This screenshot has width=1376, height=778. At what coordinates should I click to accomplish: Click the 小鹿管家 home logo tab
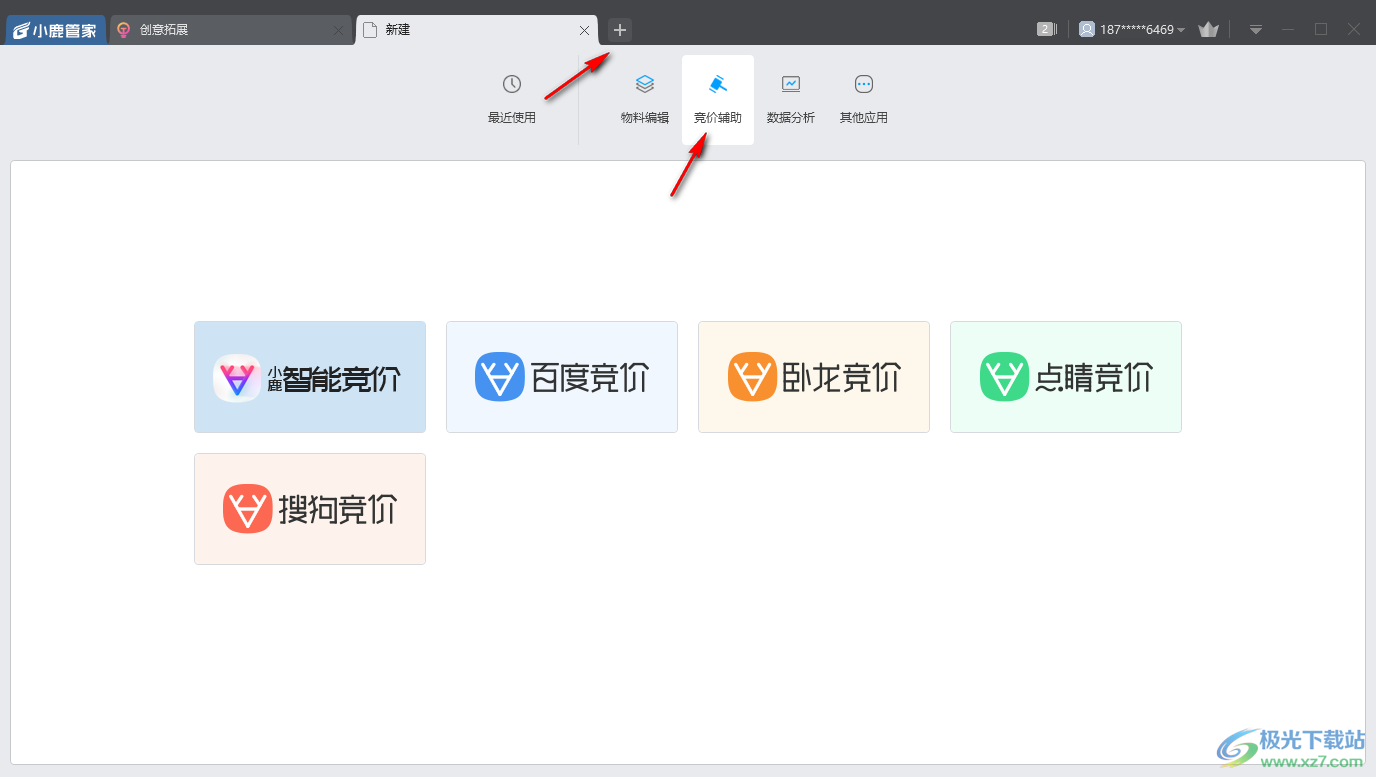56,30
